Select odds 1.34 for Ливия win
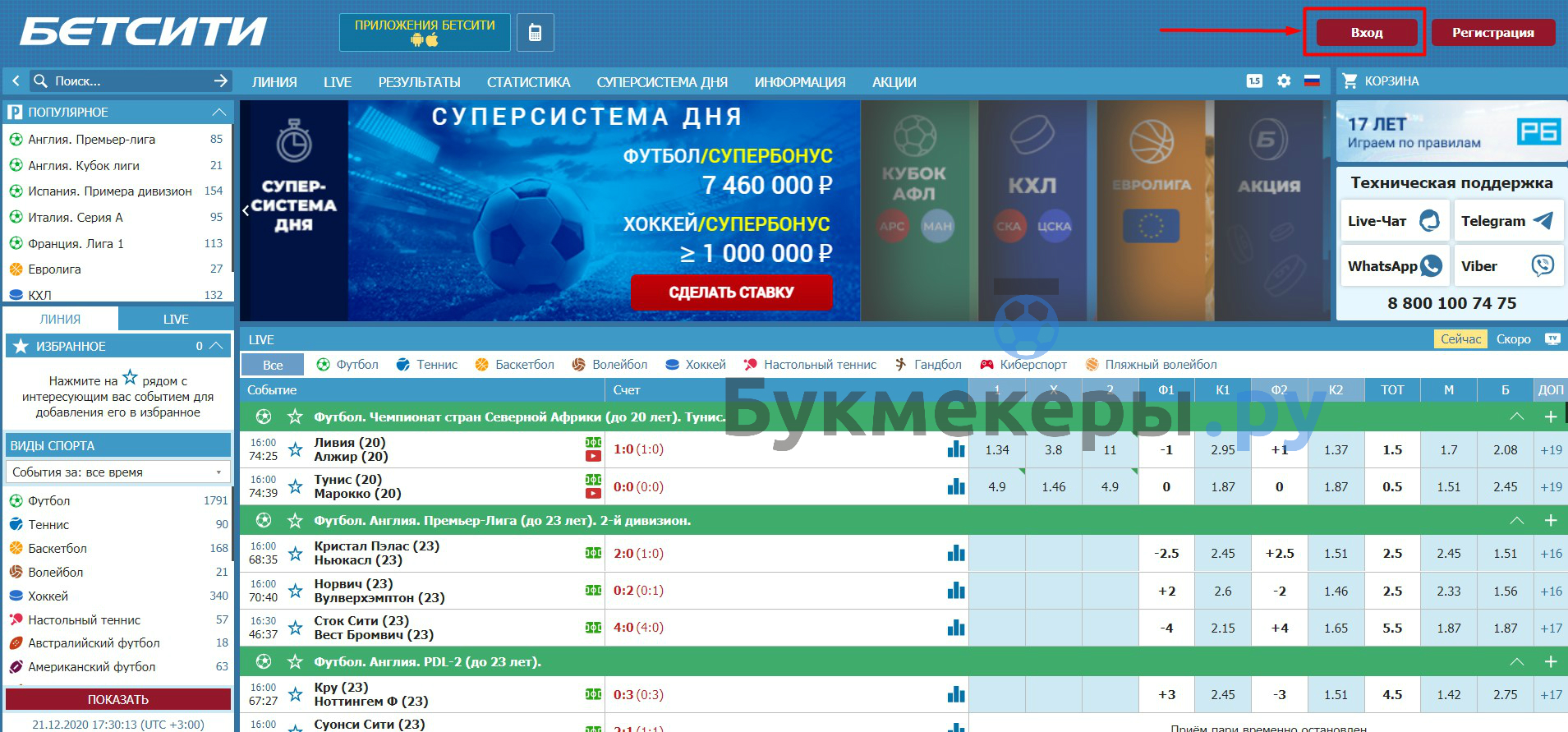The image size is (1568, 732). [996, 449]
